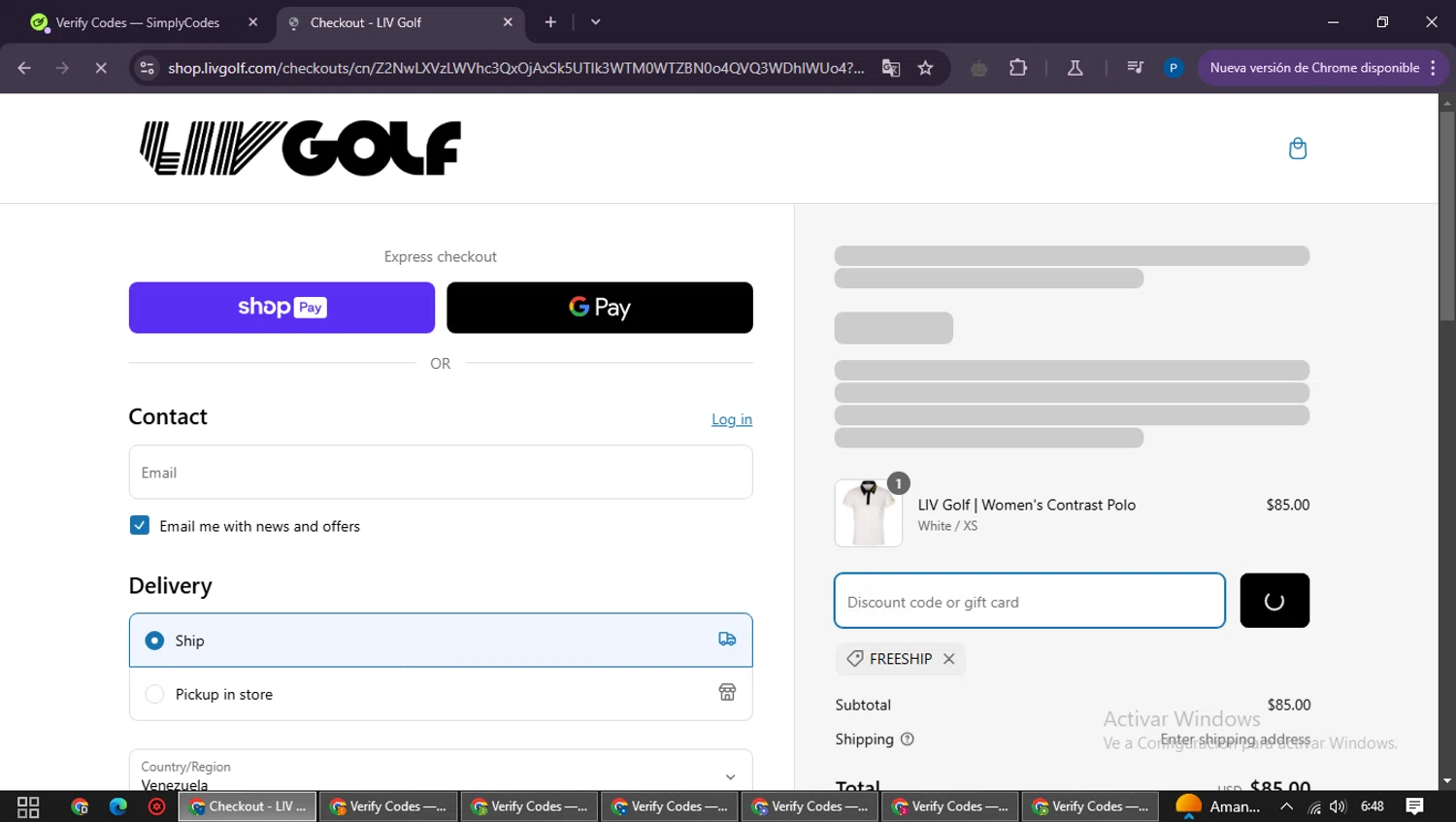1456x822 pixels.
Task: Click the $85.00 subtotal amount
Action: [1288, 705]
